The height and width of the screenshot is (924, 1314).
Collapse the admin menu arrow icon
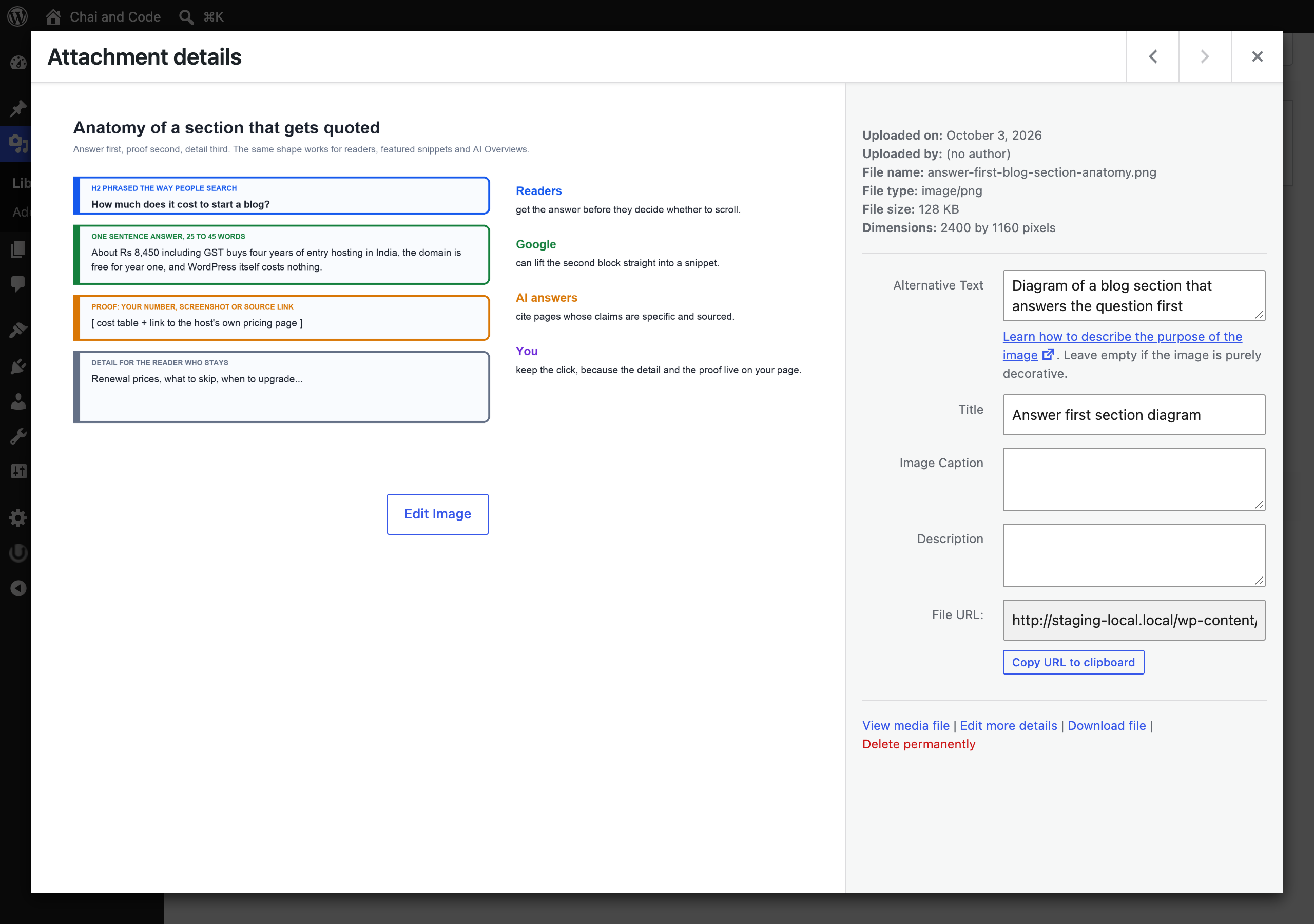coord(18,588)
